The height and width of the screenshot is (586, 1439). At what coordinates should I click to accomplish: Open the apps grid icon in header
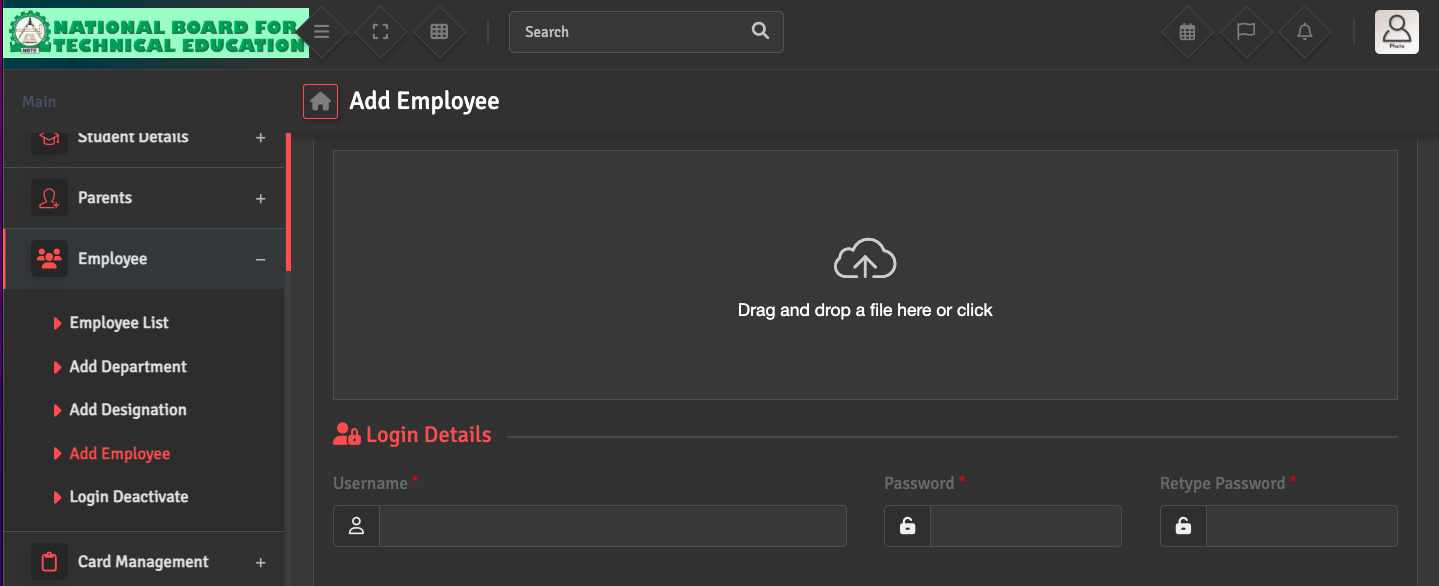point(438,32)
